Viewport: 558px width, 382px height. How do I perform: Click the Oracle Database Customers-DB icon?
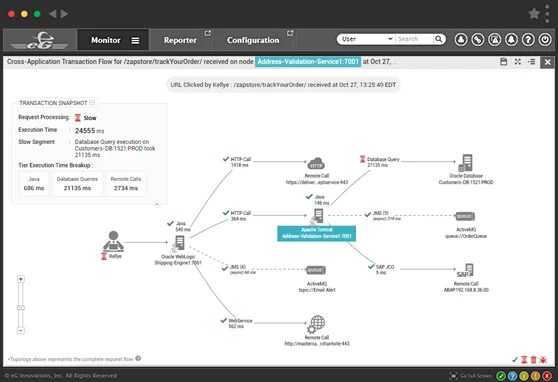[465, 163]
